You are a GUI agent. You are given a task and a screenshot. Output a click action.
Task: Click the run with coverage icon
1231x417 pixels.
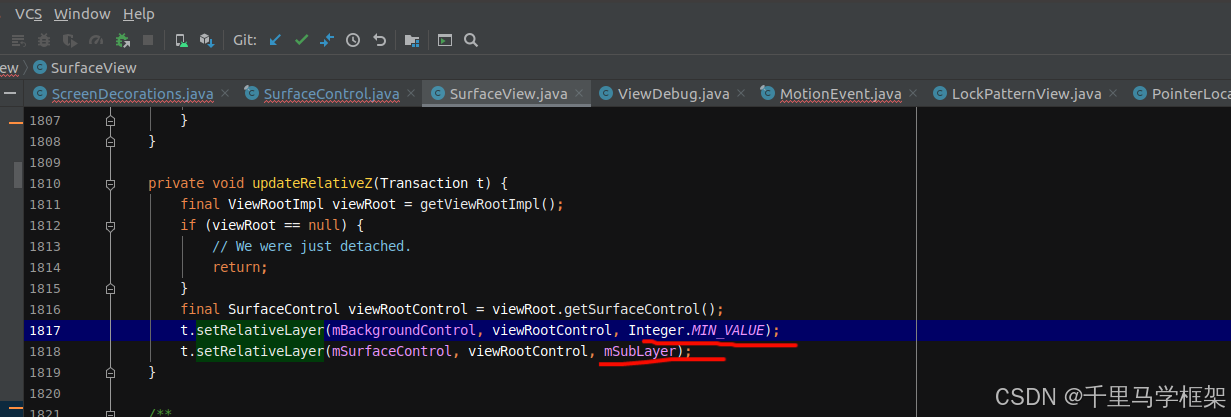70,40
